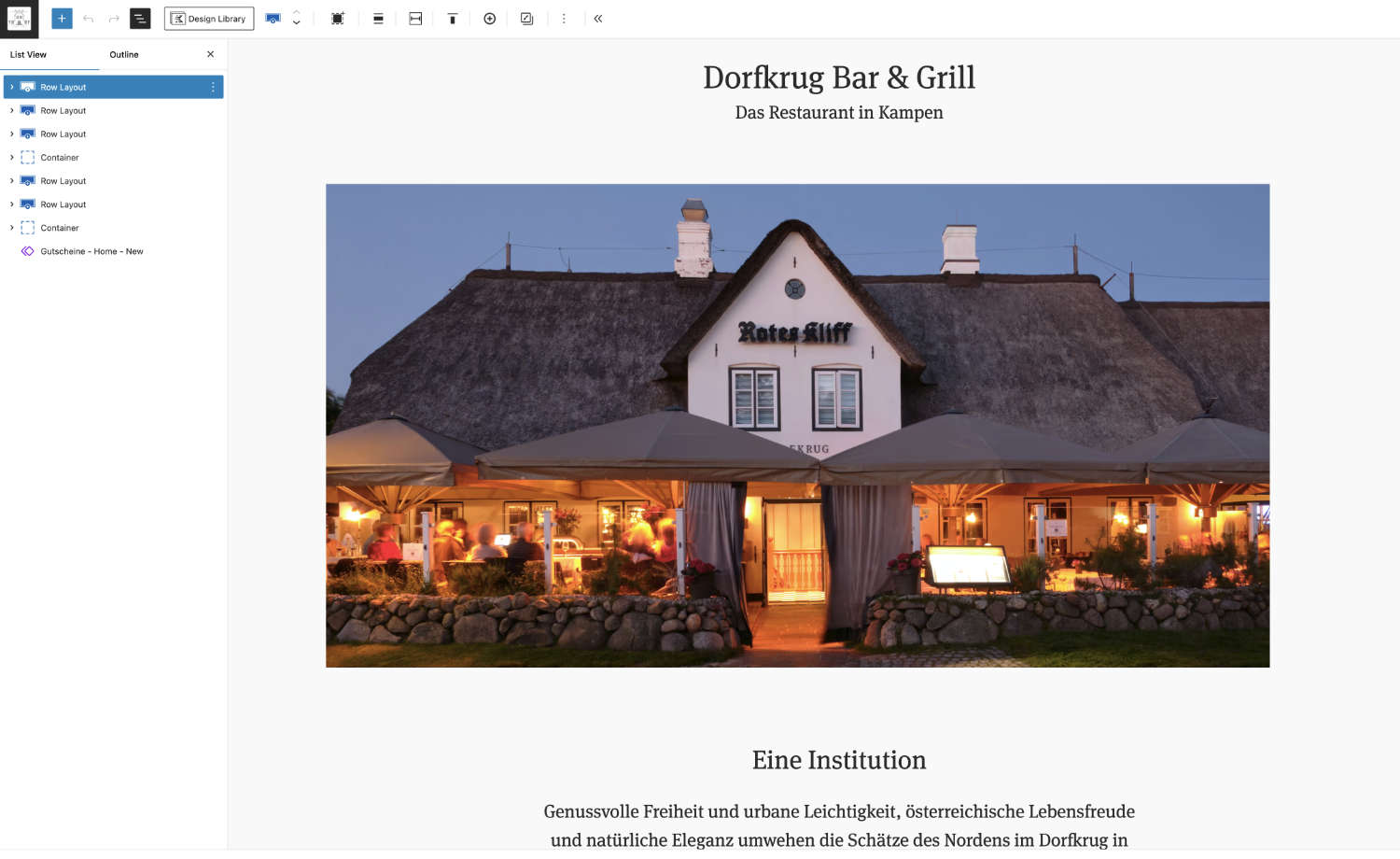Click the circled plus toolbar icon
This screenshot has width=1400, height=859.
pos(490,19)
